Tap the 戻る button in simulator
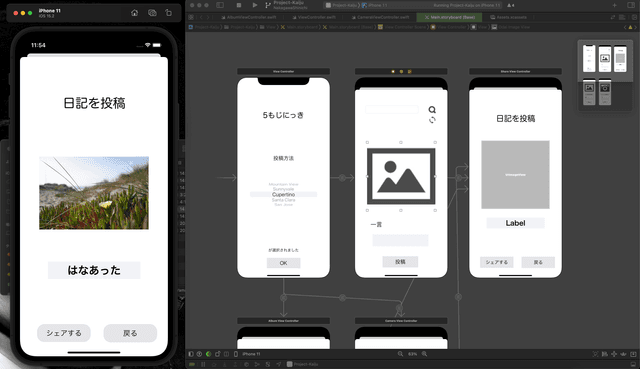Image resolution: width=640 pixels, height=369 pixels. coord(130,333)
